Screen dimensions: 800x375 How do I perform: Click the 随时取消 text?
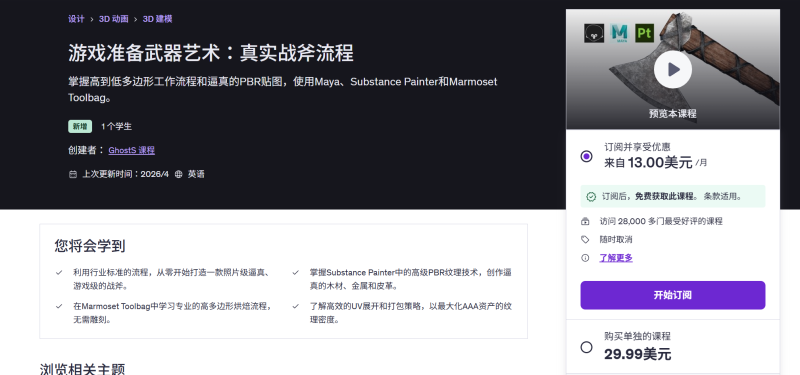click(x=616, y=240)
